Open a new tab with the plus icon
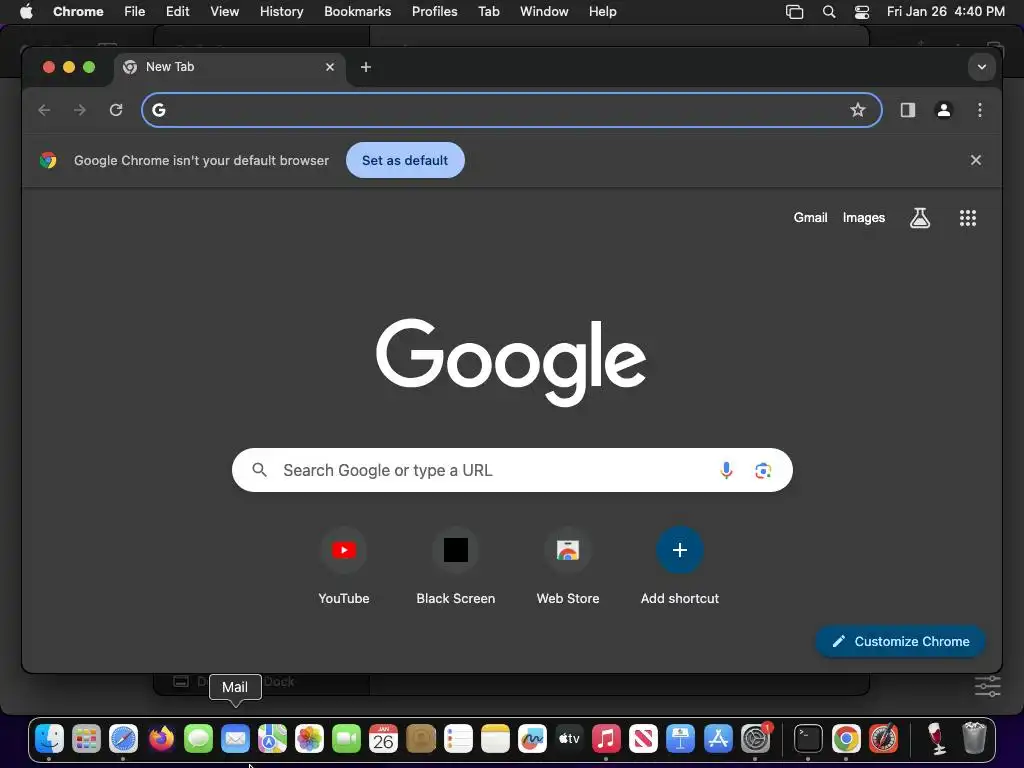Screen dimensions: 1024x768 click(x=366, y=67)
